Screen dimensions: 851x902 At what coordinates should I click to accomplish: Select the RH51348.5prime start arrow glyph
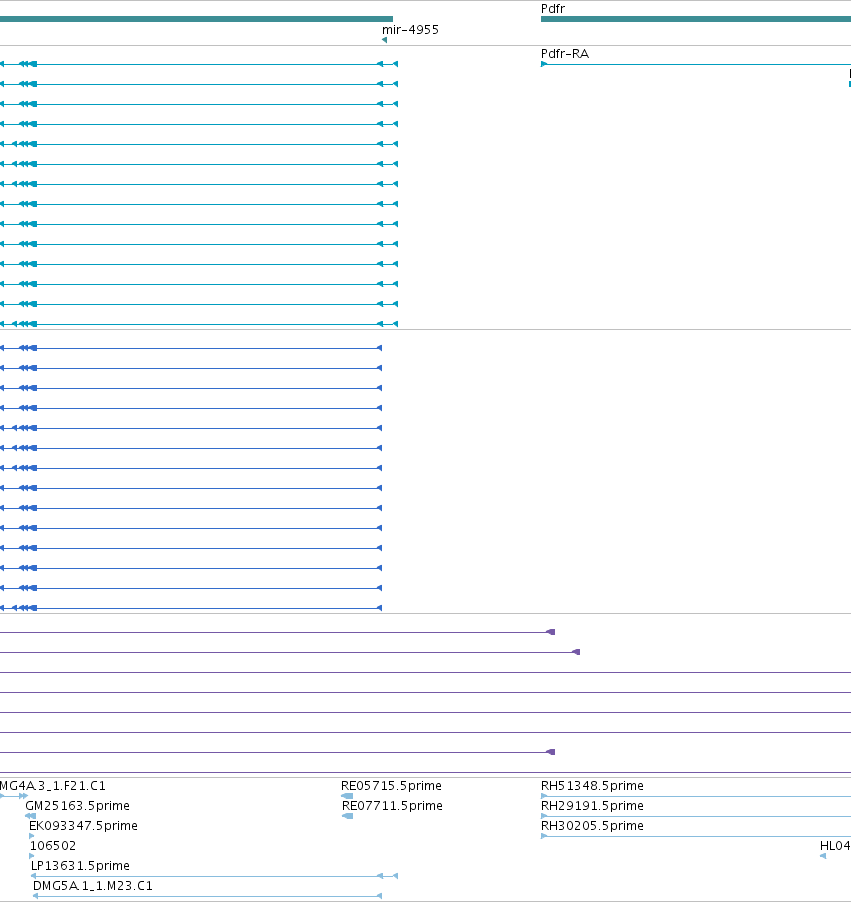coord(544,796)
